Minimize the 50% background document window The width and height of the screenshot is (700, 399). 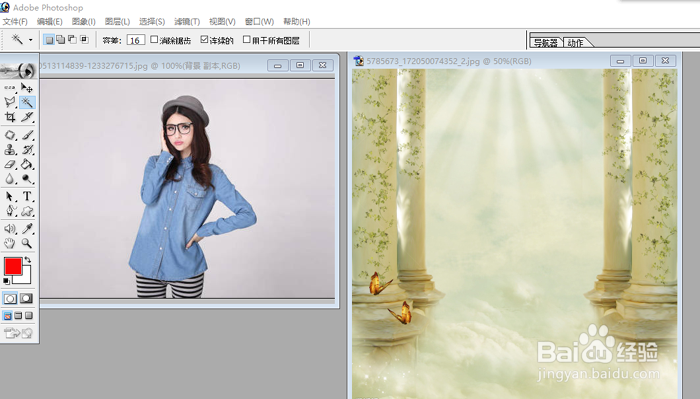(x=620, y=61)
